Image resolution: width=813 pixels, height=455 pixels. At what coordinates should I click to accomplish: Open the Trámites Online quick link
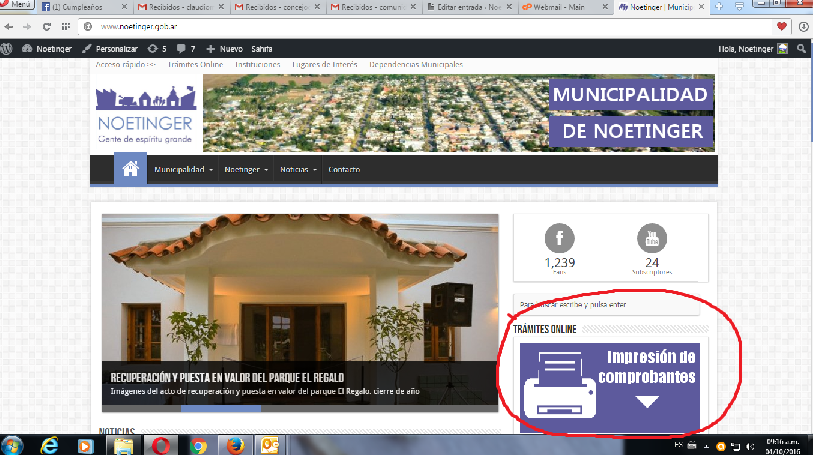click(195, 65)
